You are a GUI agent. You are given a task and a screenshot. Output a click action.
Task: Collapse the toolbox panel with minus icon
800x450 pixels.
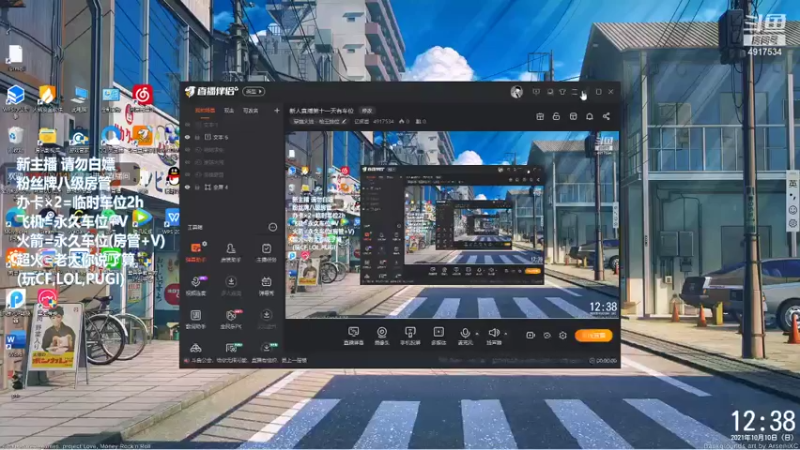(273, 227)
